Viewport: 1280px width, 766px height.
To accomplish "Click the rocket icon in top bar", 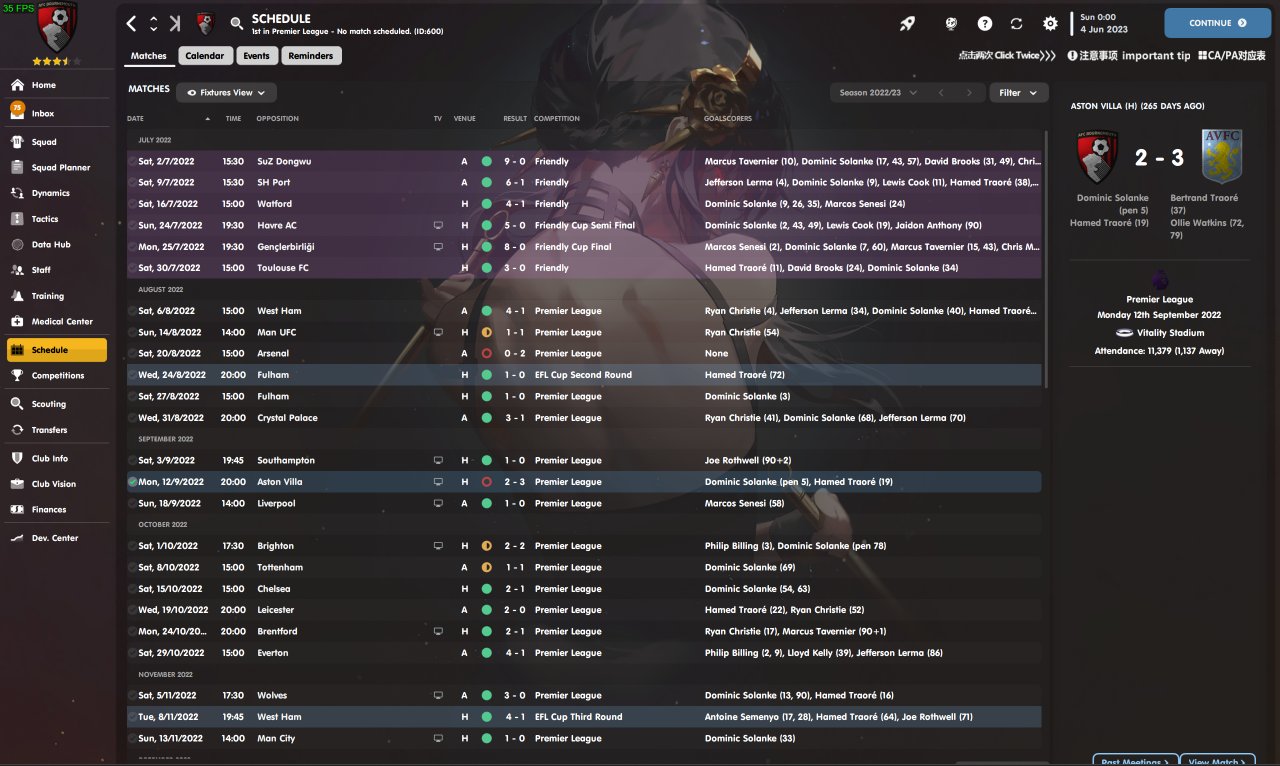I will pos(907,23).
